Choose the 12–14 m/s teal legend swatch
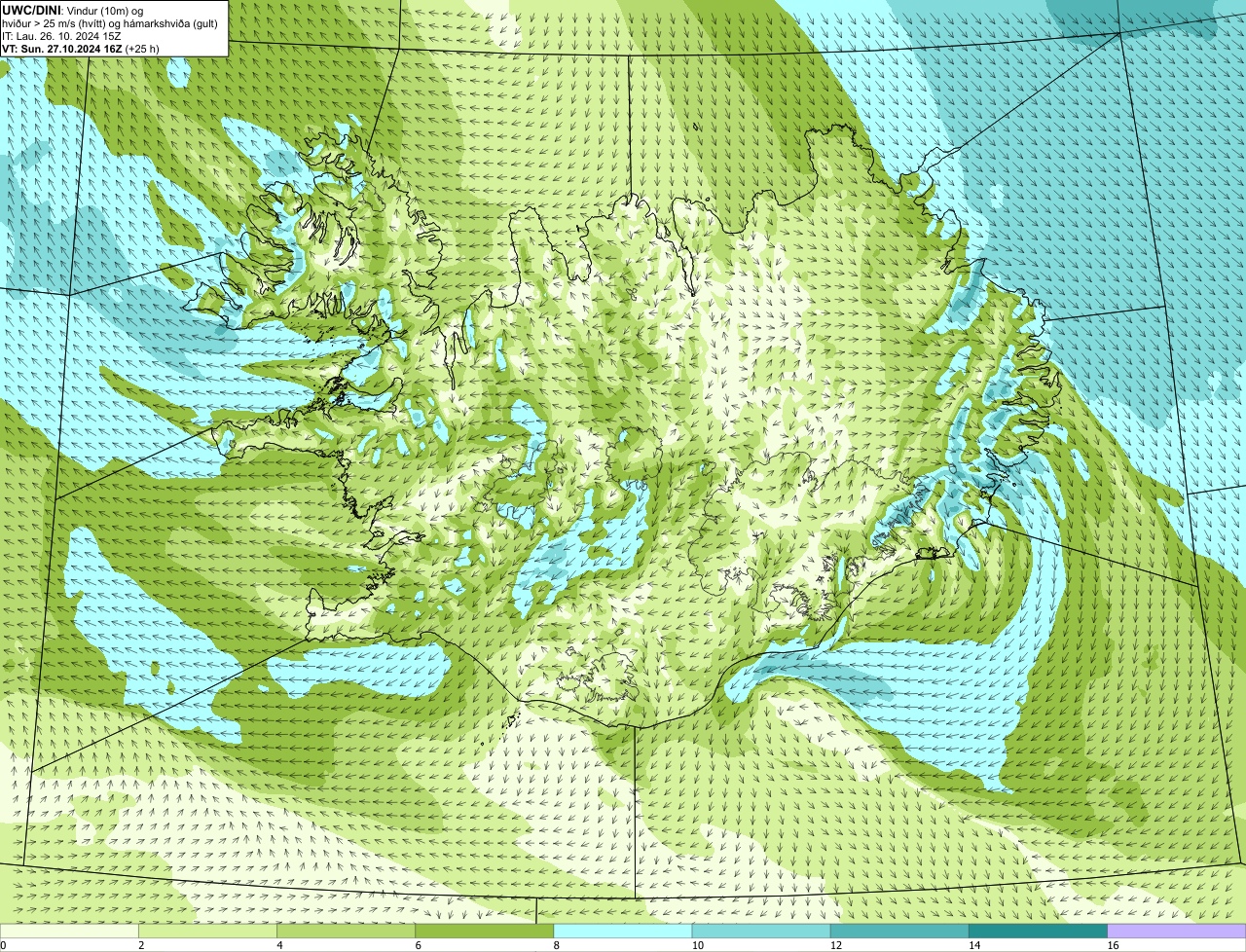 tap(899, 931)
